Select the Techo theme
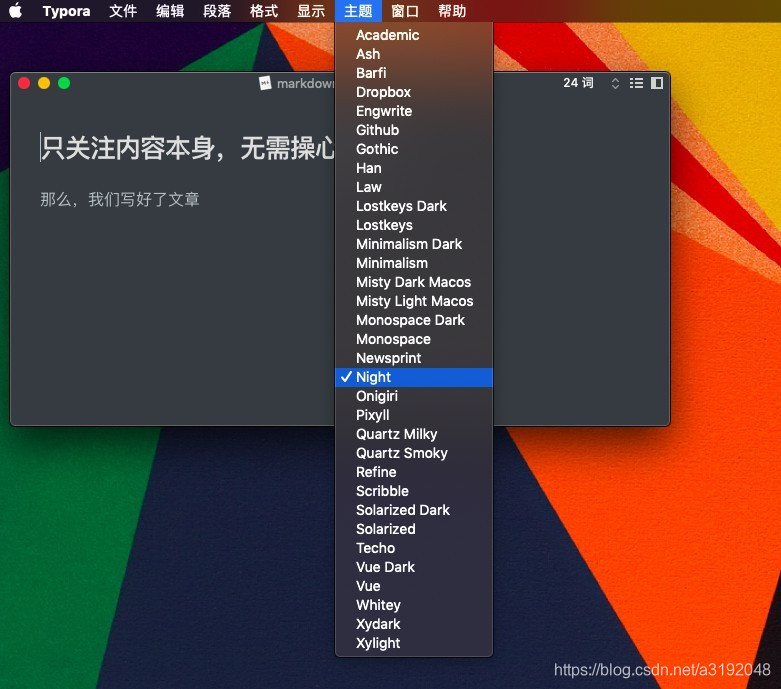The image size is (781, 689). point(414,548)
